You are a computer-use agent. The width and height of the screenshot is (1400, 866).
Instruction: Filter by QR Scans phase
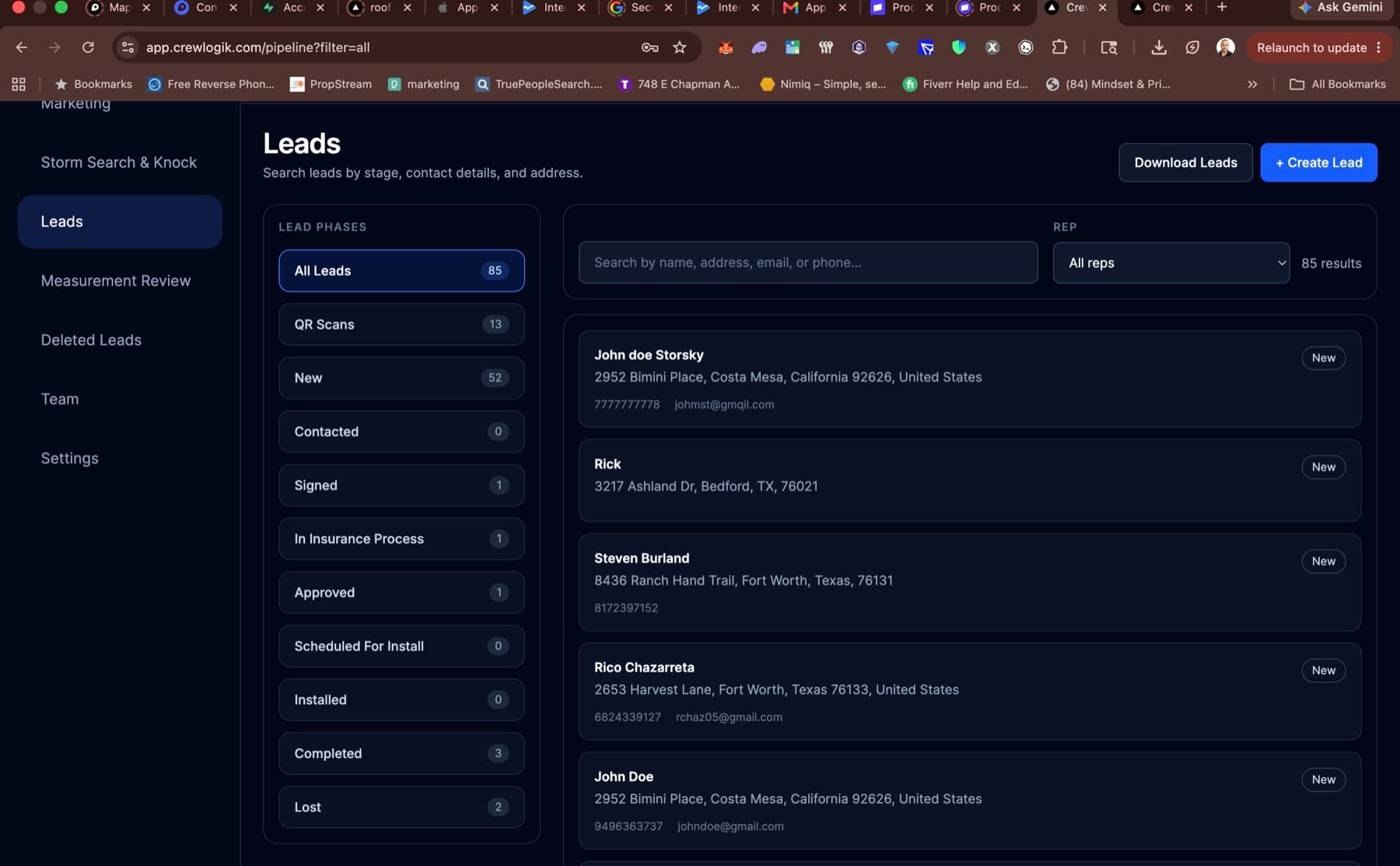pyautogui.click(x=401, y=324)
